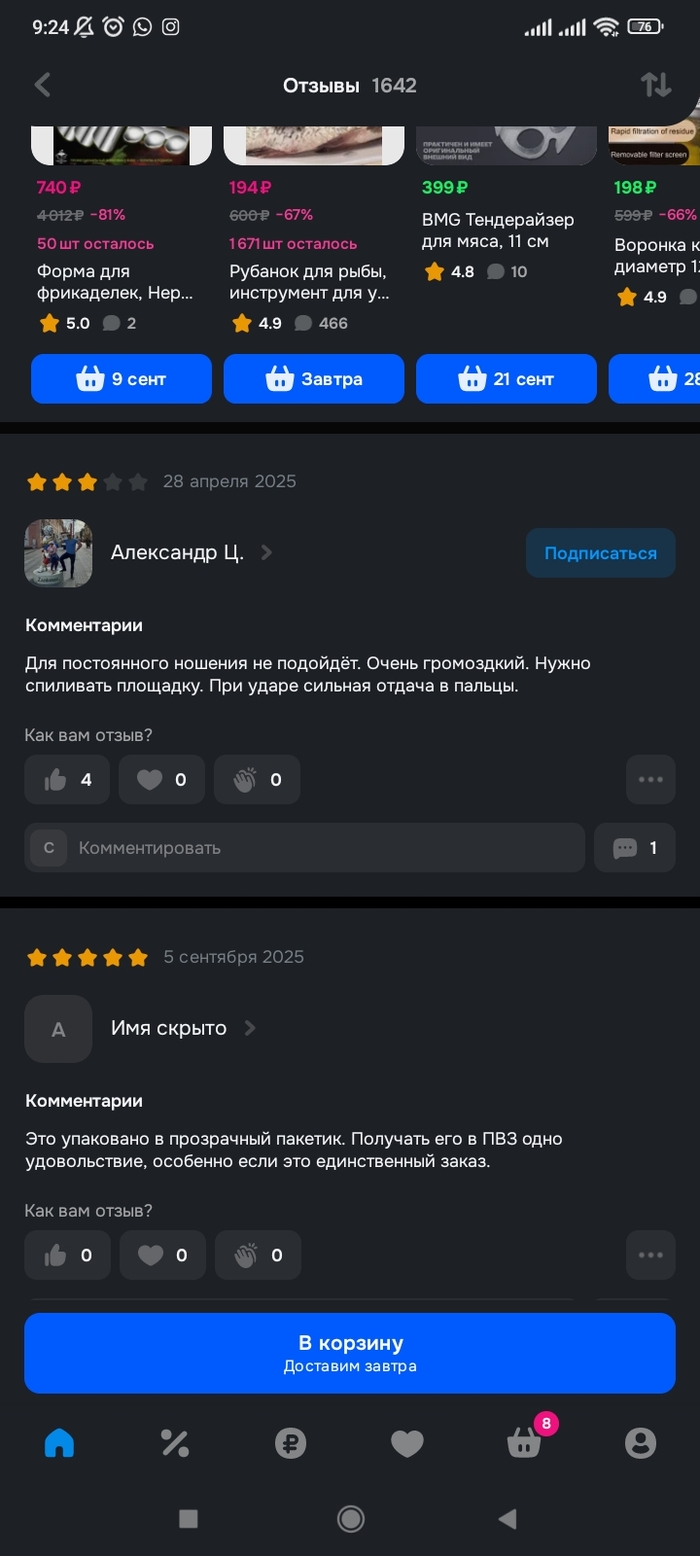Open favorites heart tab
The height and width of the screenshot is (1556, 700).
click(407, 1442)
